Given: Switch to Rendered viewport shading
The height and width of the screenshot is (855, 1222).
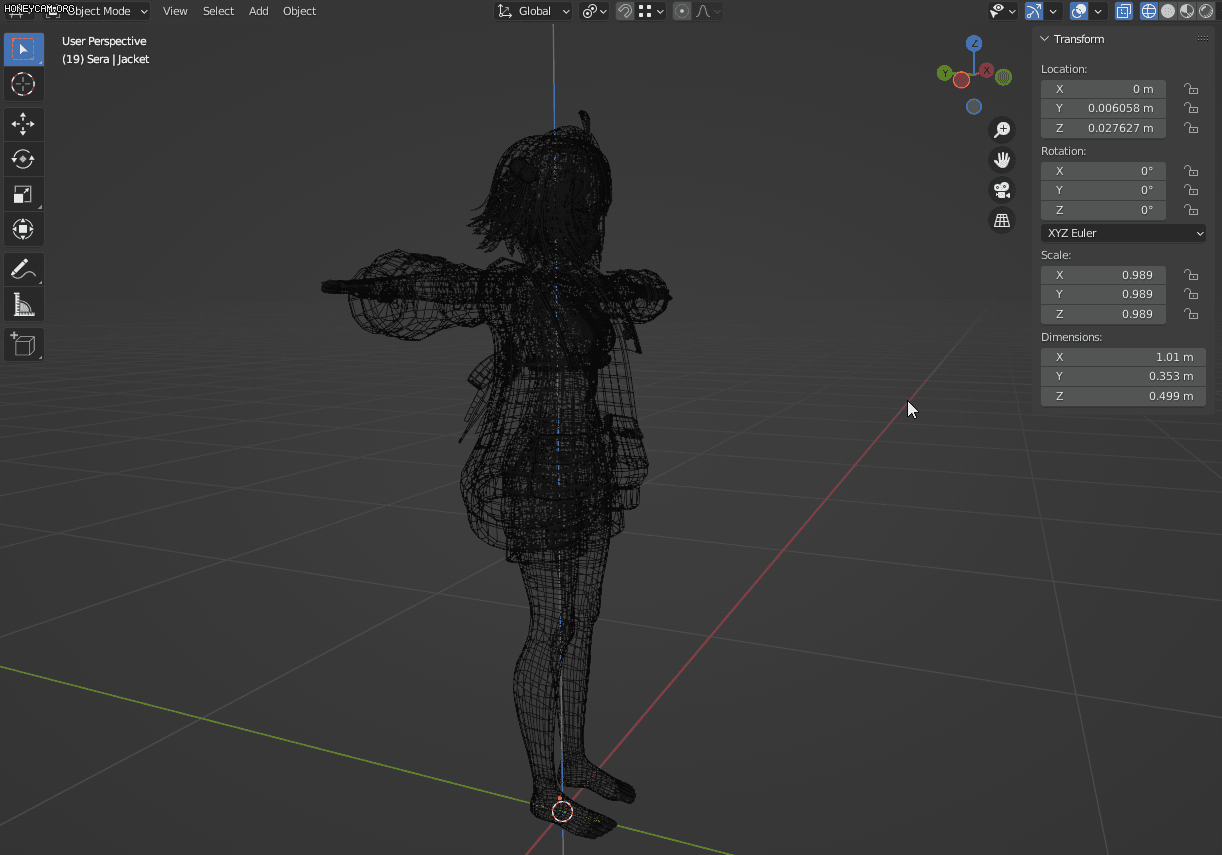Looking at the screenshot, I should [1206, 11].
